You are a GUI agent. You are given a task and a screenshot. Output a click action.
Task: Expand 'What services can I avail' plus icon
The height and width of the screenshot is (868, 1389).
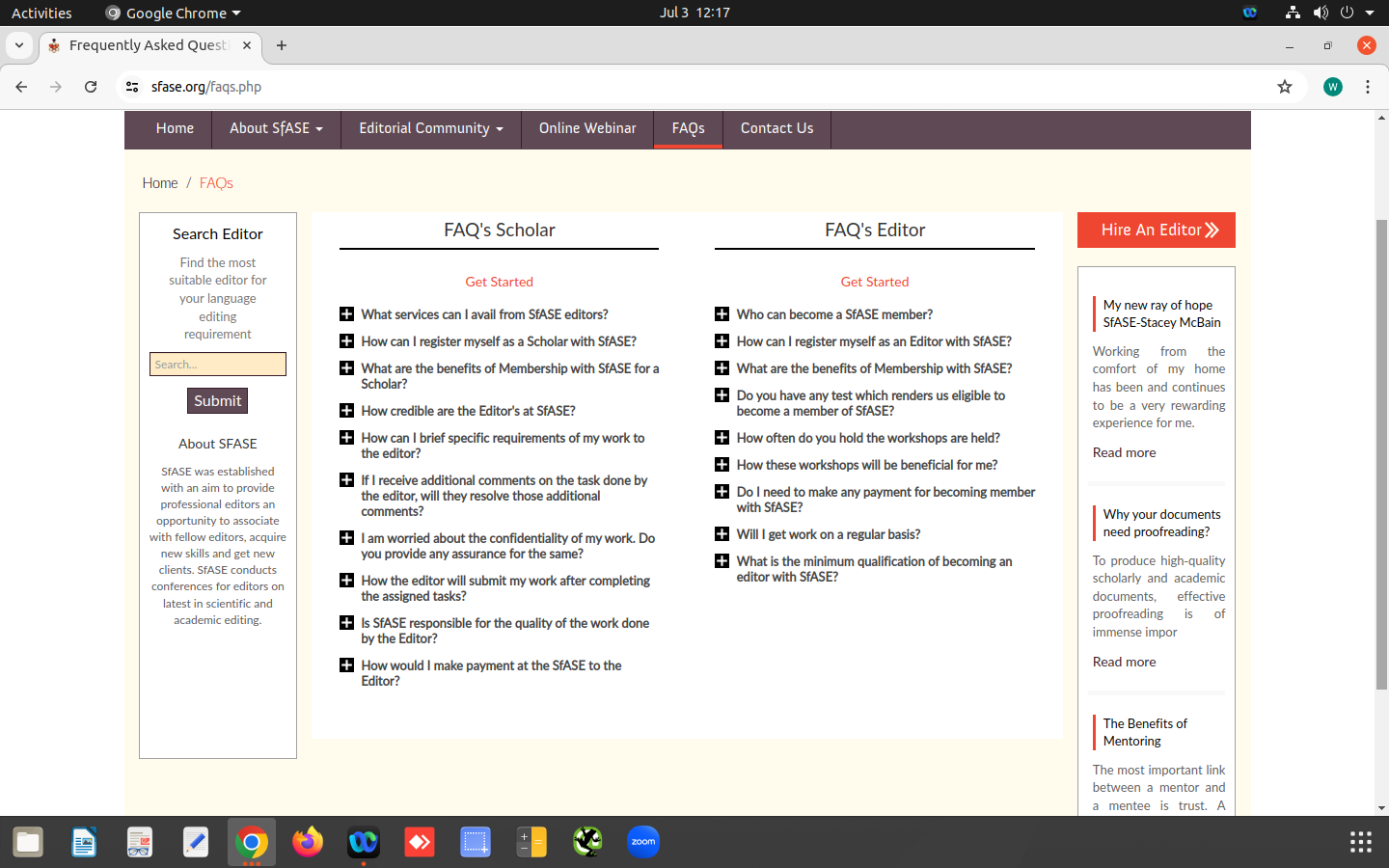(347, 314)
